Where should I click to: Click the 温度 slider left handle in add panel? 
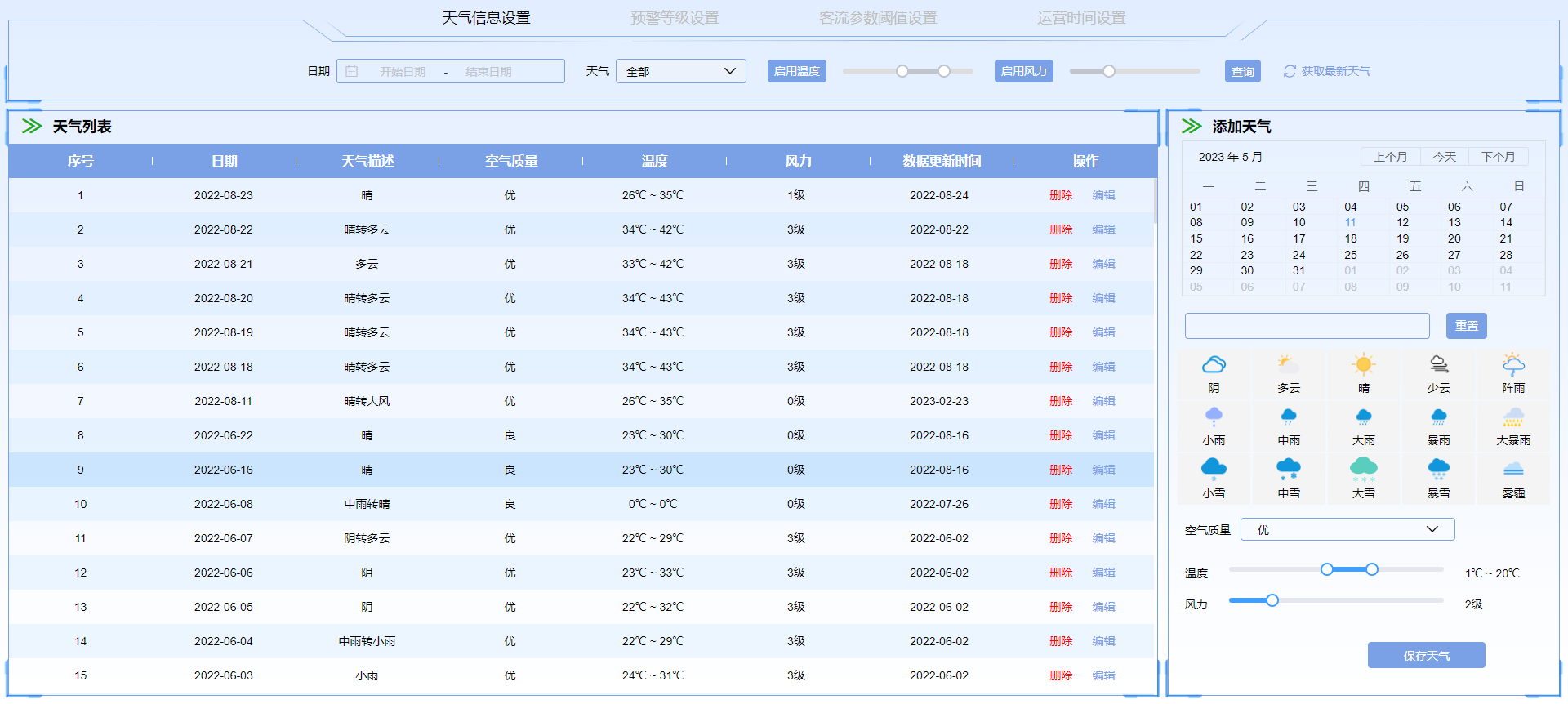1326,569
